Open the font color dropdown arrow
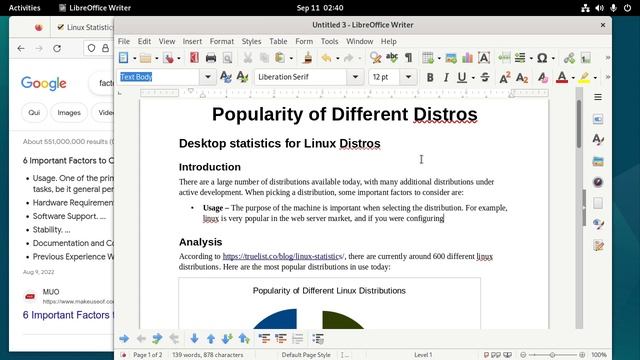The image size is (640, 360). click(573, 78)
